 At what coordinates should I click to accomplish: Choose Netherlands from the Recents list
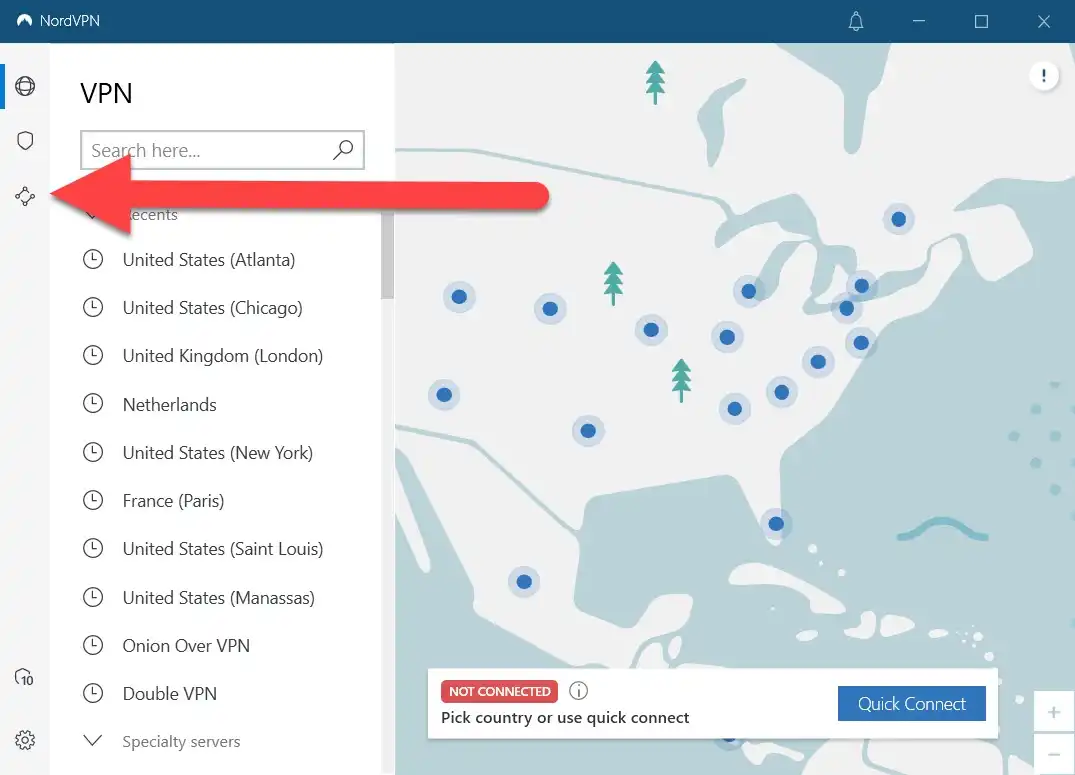pos(169,404)
